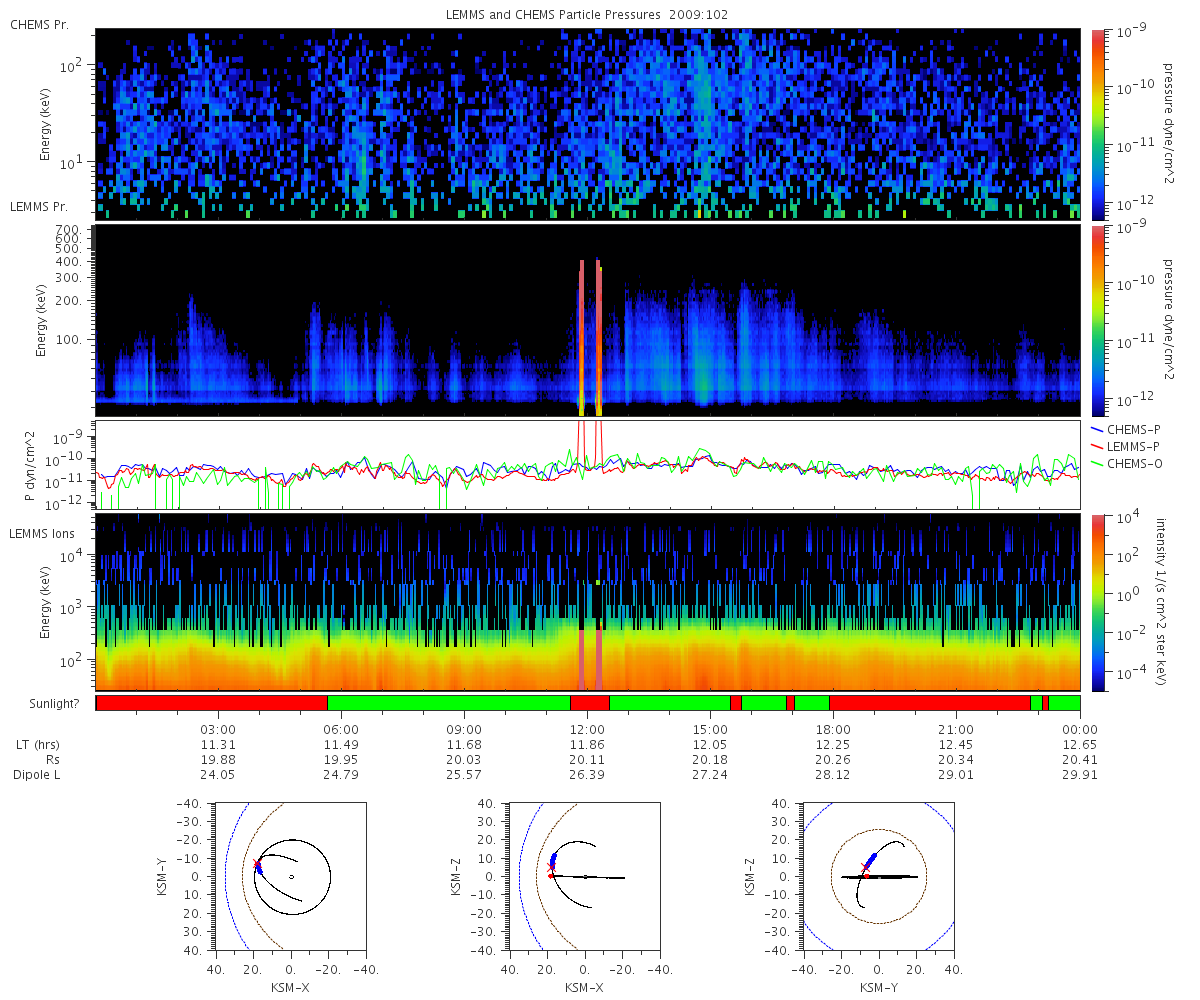Select the CHEMS pressure color bar

pyautogui.click(x=1097, y=125)
